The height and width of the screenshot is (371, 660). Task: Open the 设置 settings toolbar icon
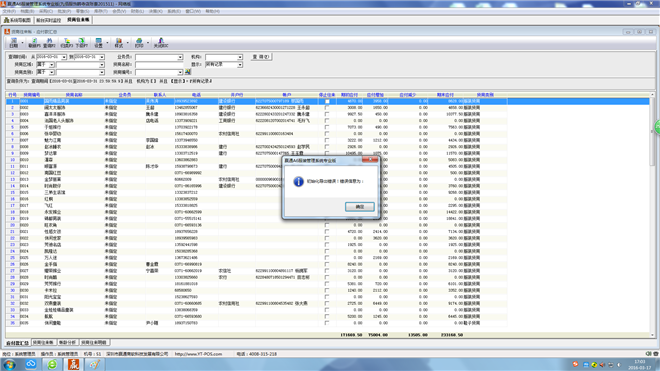pyautogui.click(x=98, y=43)
